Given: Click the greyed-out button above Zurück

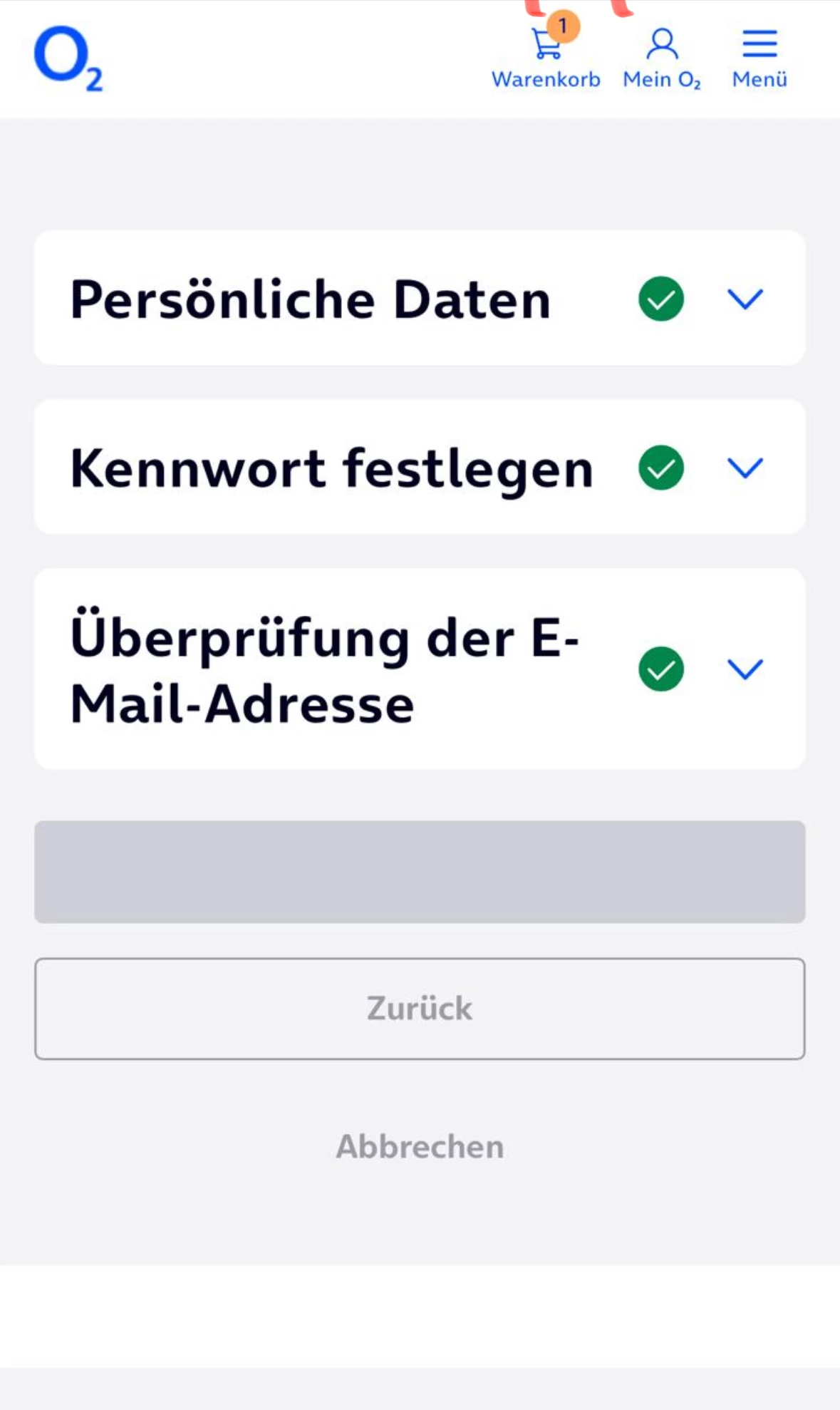Looking at the screenshot, I should click(420, 872).
